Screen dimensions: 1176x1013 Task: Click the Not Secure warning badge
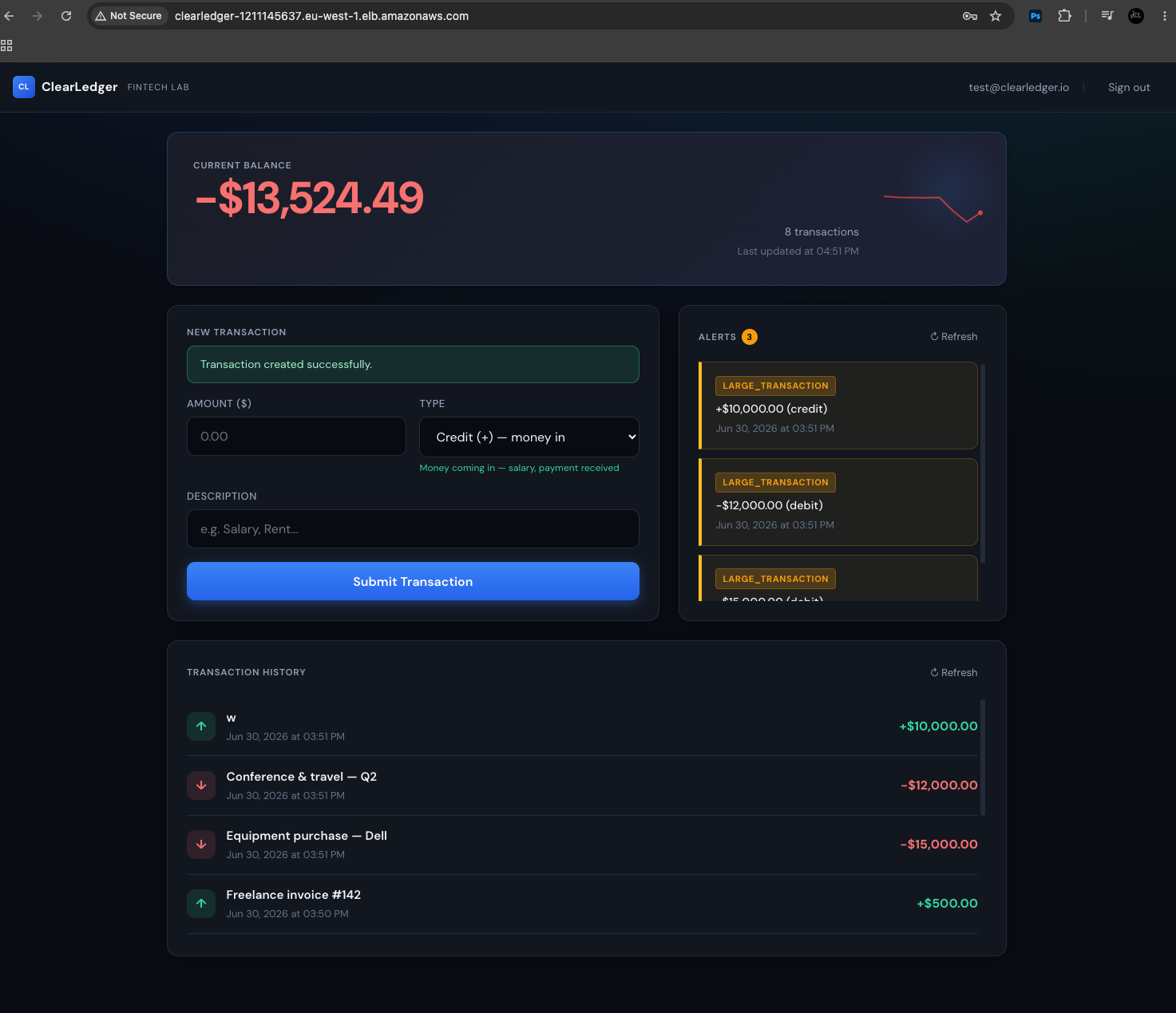click(129, 16)
